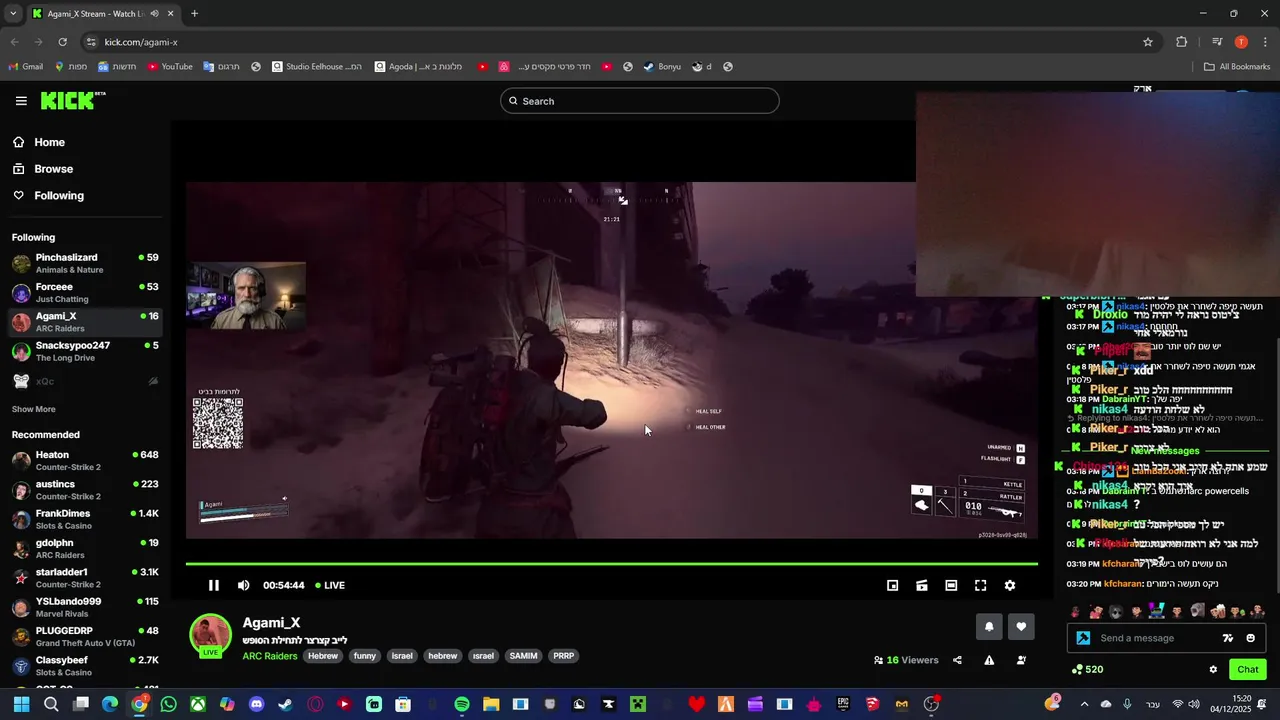Viewport: 1280px width, 720px height.
Task: Click the heart follow button for Agami_X
Action: tap(1021, 627)
